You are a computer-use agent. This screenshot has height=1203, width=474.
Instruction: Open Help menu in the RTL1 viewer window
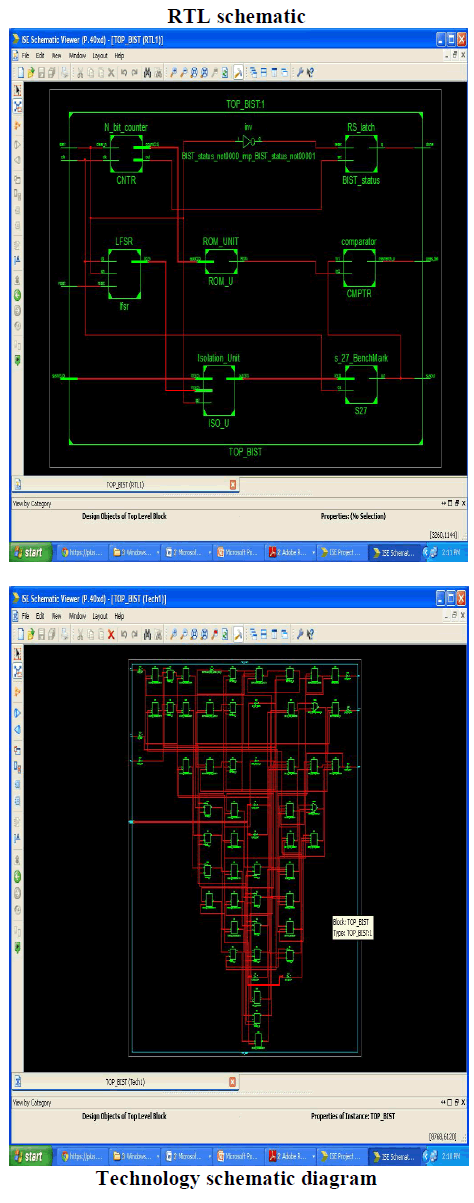coord(119,56)
